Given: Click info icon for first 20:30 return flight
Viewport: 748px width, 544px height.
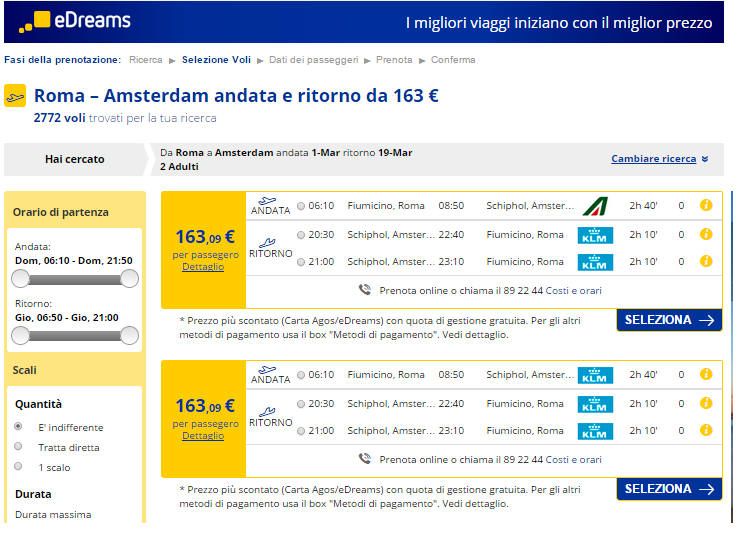Looking at the screenshot, I should 706,234.
